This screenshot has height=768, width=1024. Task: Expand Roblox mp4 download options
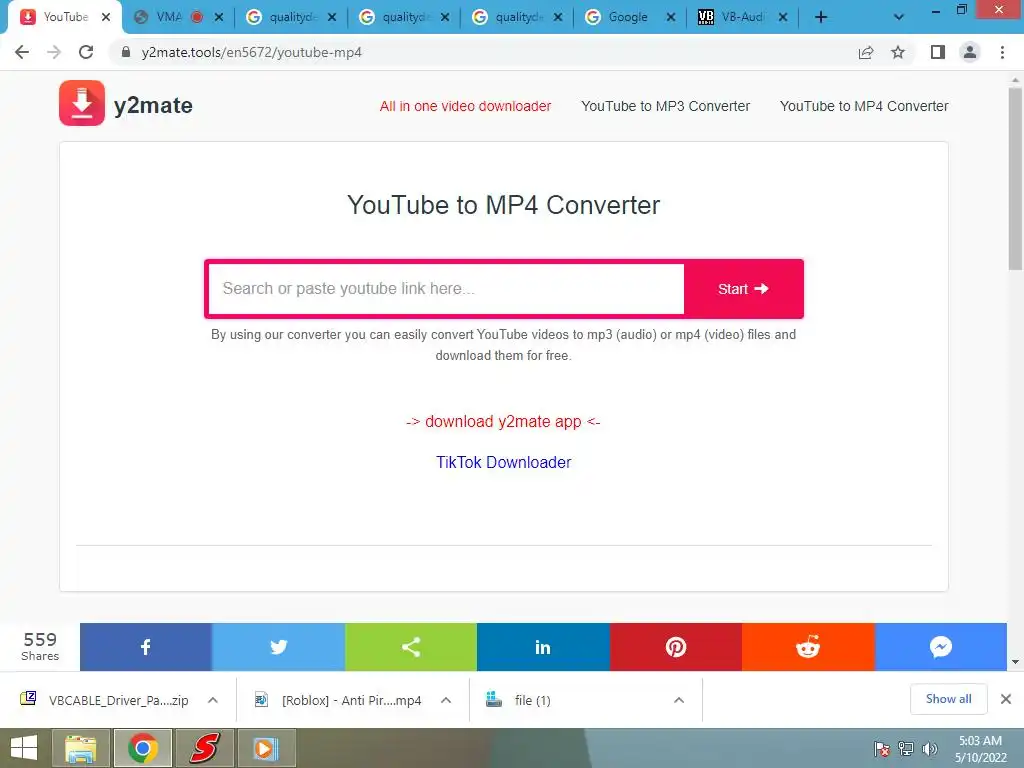click(x=446, y=700)
